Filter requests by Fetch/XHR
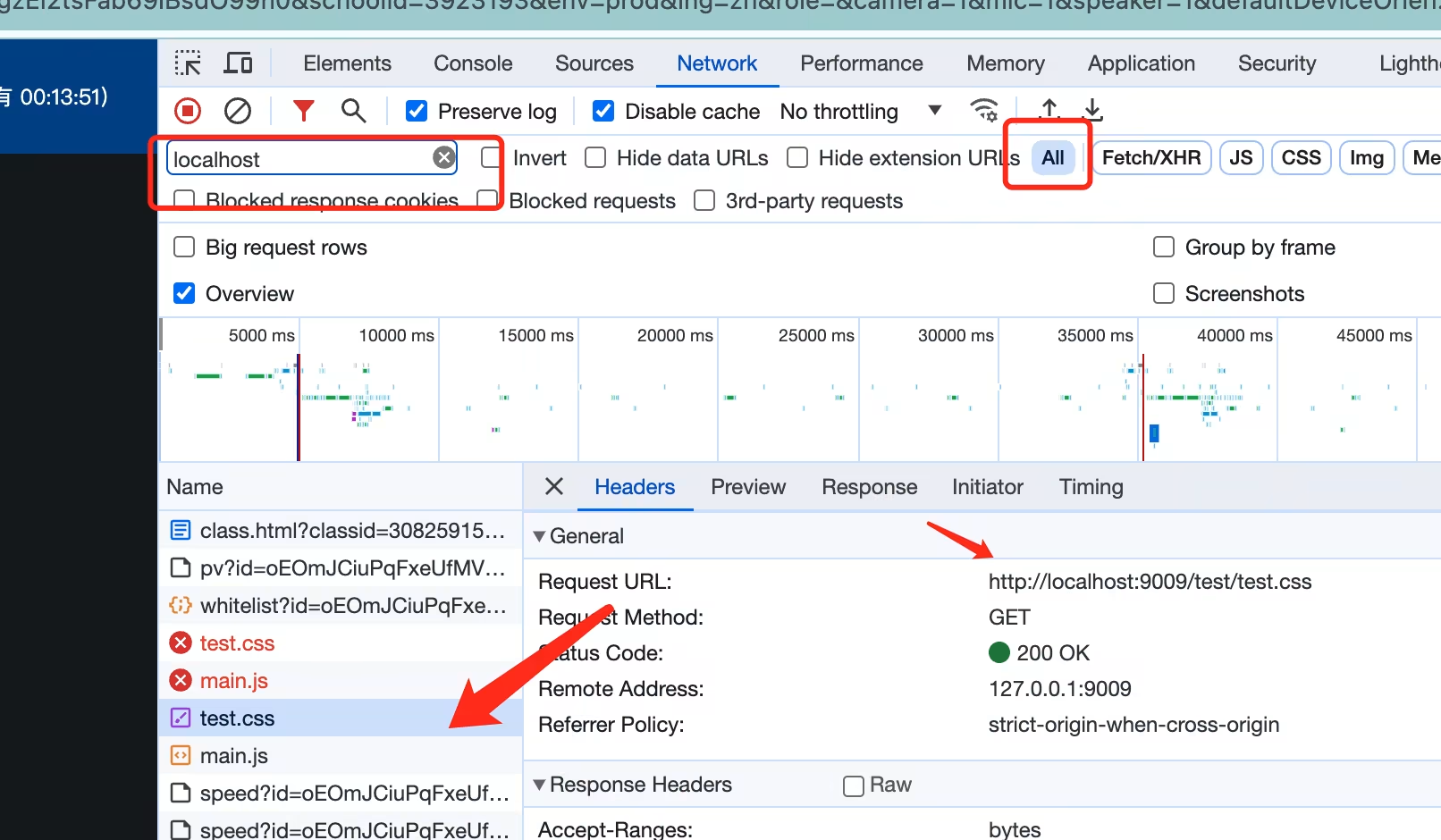Image resolution: width=1441 pixels, height=840 pixels. [1150, 158]
